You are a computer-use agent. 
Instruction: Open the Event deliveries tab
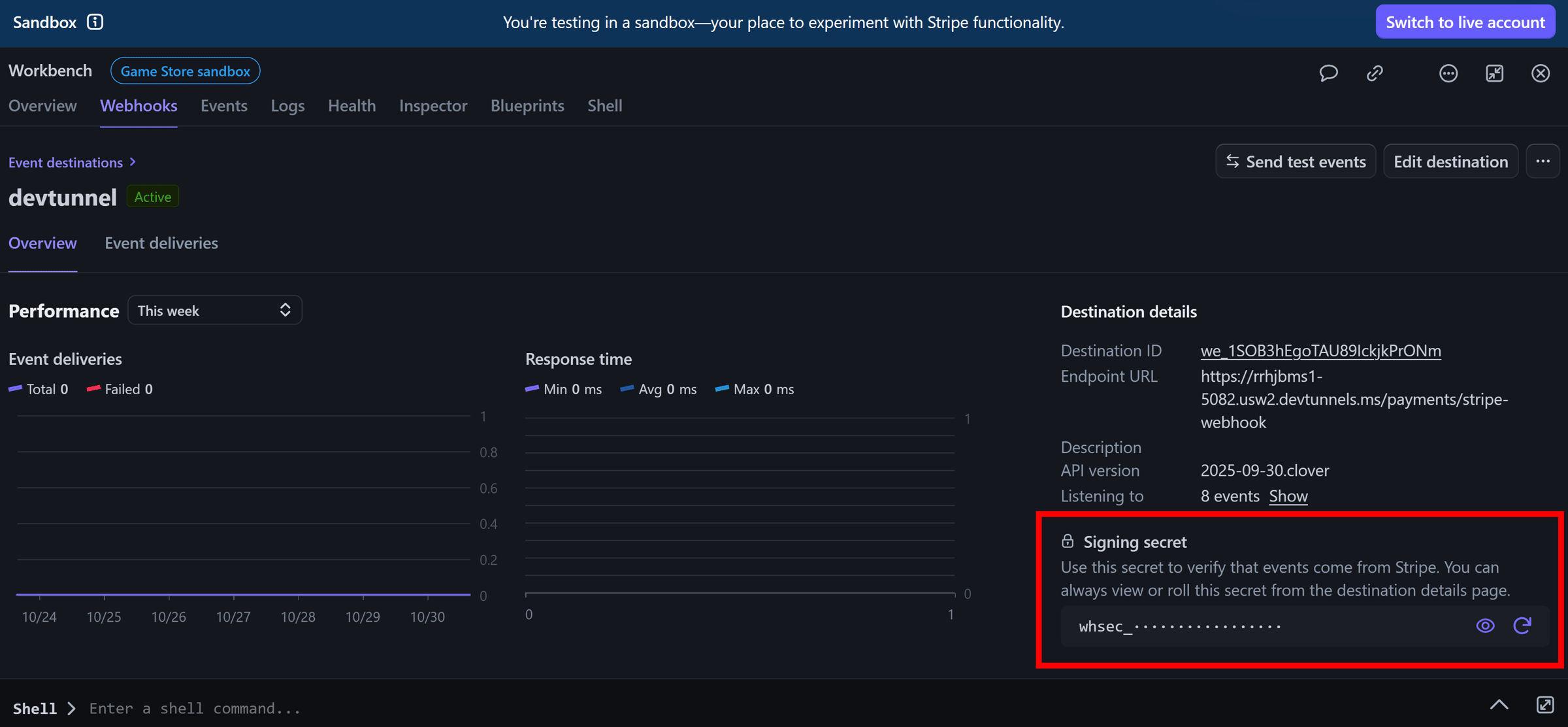pos(161,243)
